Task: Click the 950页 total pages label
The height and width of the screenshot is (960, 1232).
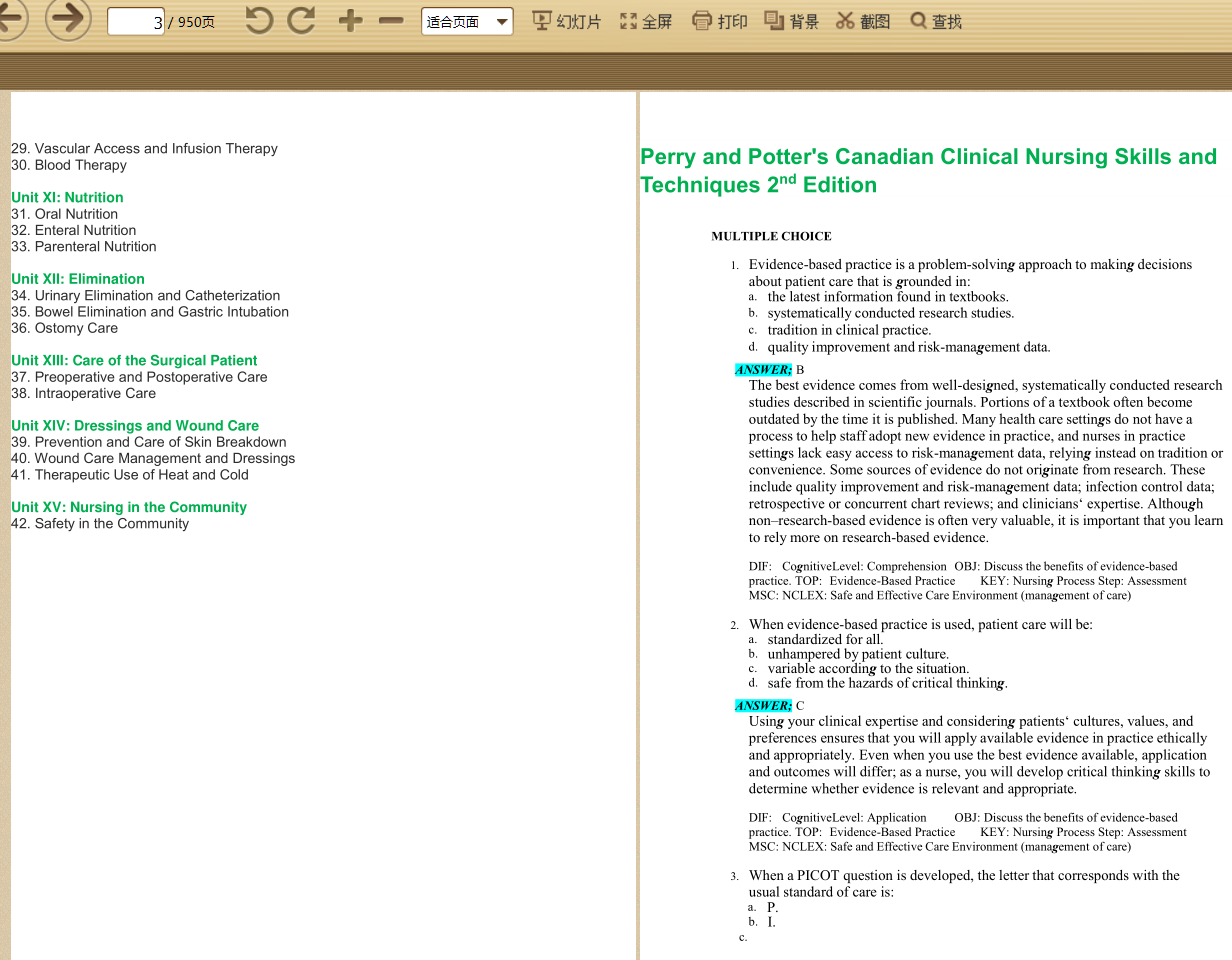Action: (x=196, y=22)
